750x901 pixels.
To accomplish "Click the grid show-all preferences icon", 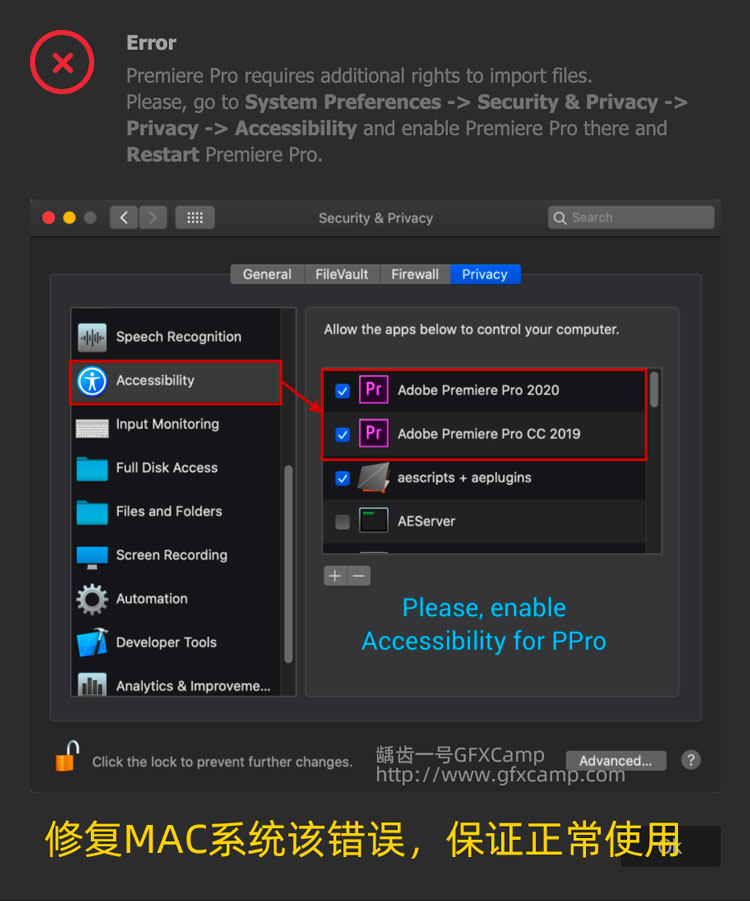I will tap(195, 218).
